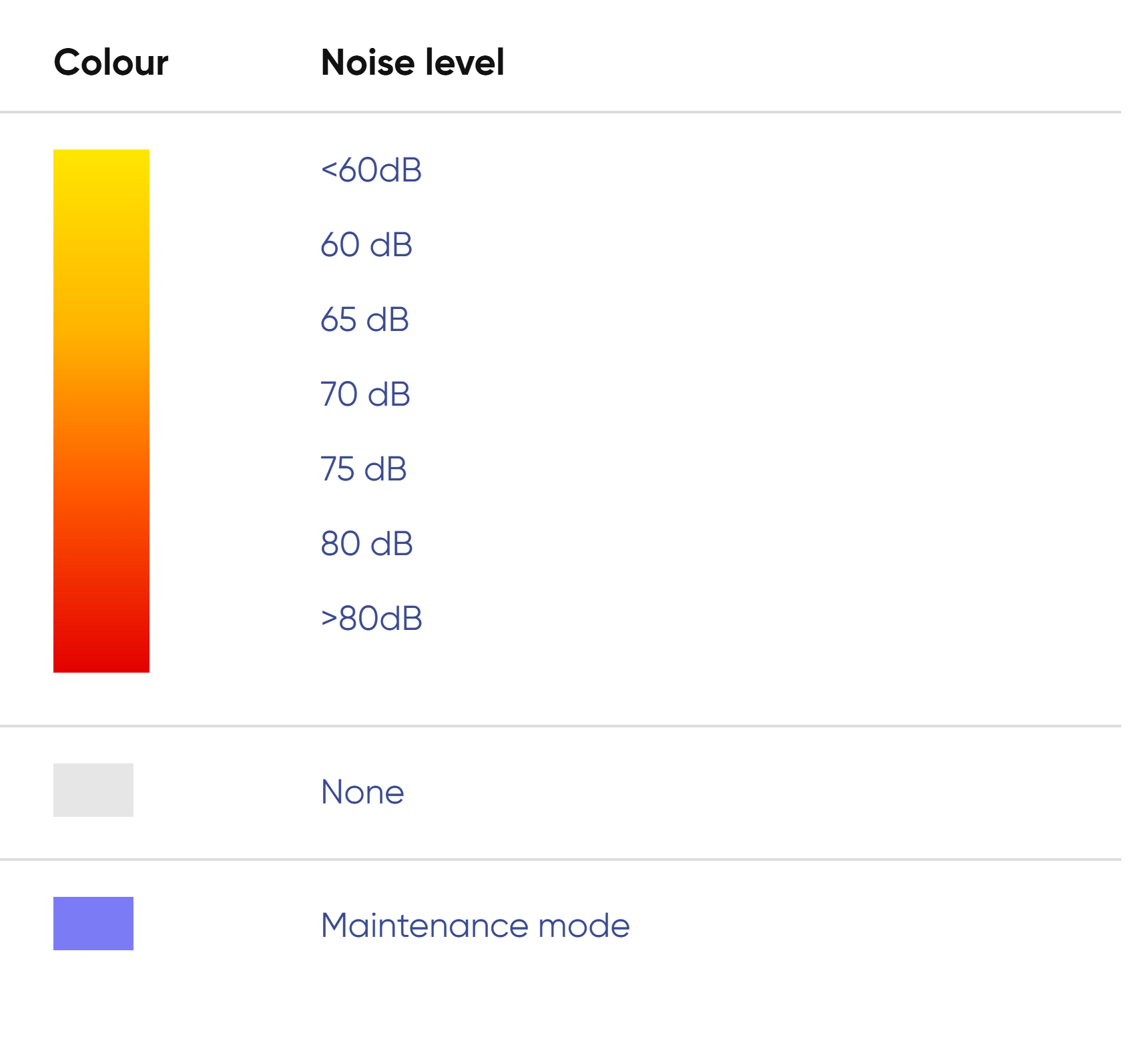Choose the 75 dB label
This screenshot has width=1148, height=1041.
364,468
